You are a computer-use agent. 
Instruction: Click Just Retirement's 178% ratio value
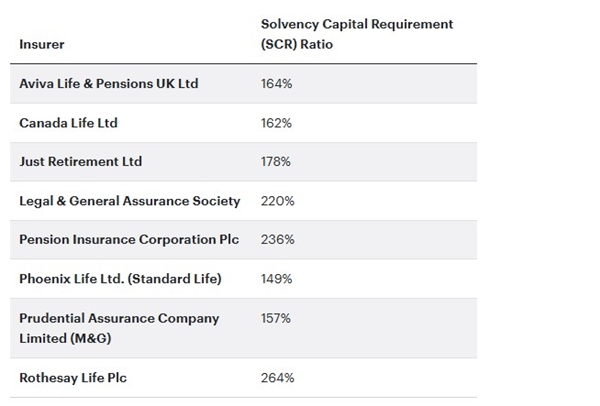276,162
